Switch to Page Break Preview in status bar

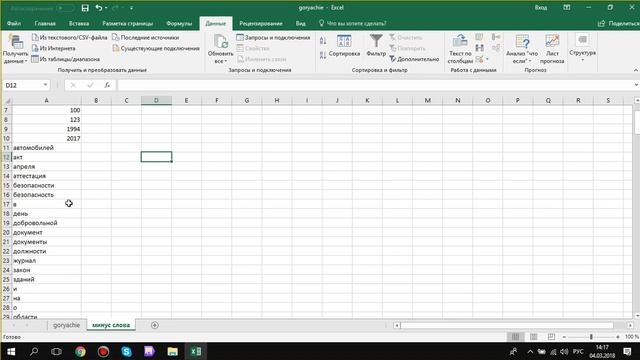click(x=551, y=337)
